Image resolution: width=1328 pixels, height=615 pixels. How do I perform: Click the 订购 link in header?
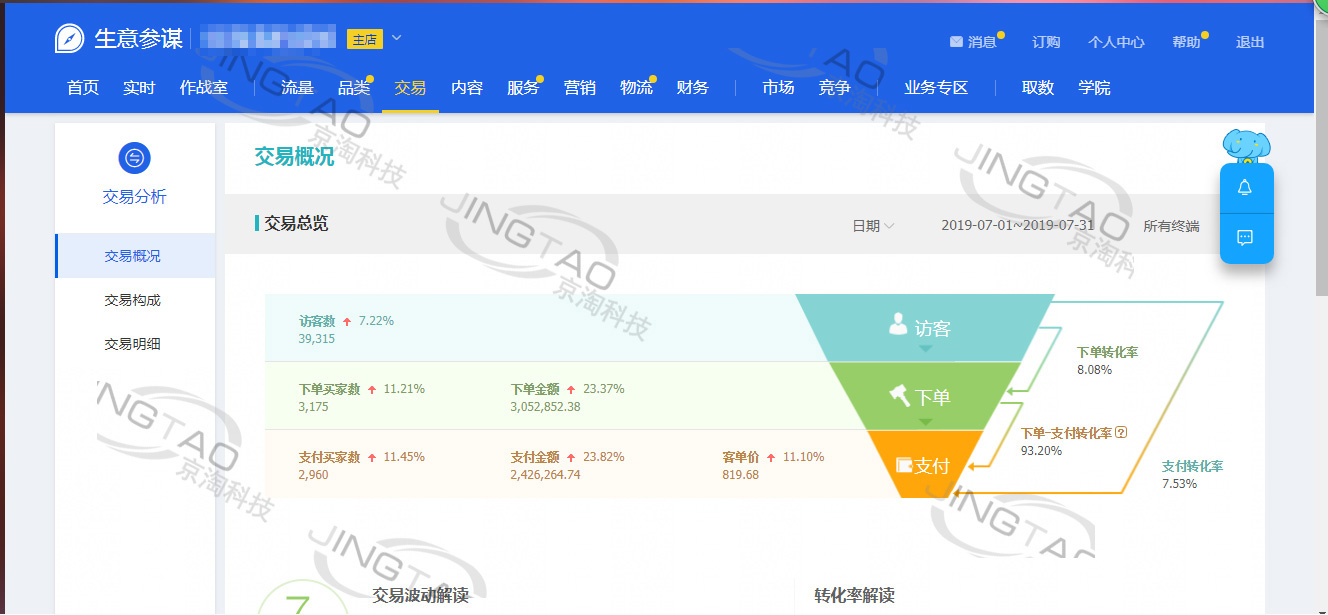pos(1046,42)
